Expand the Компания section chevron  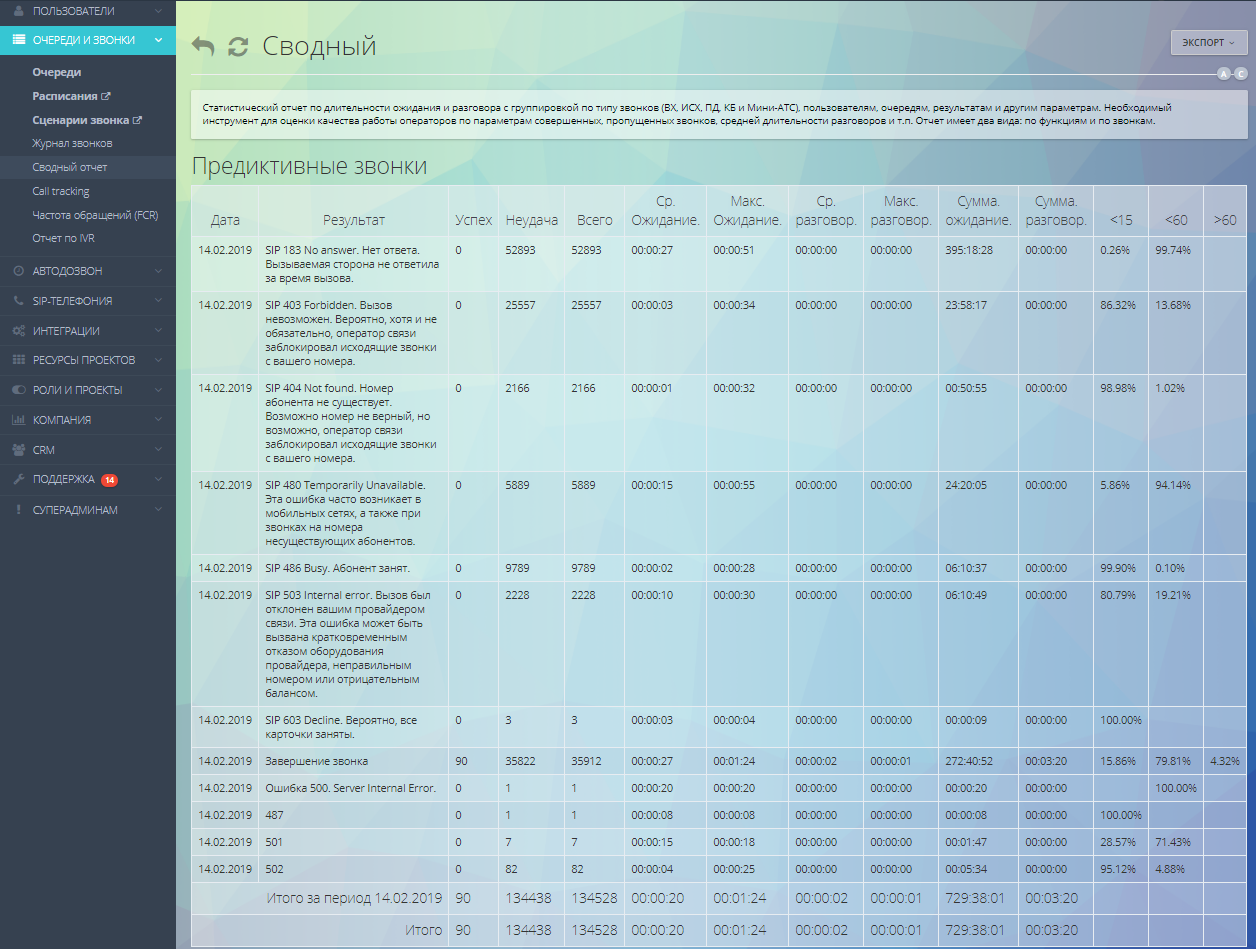(159, 420)
